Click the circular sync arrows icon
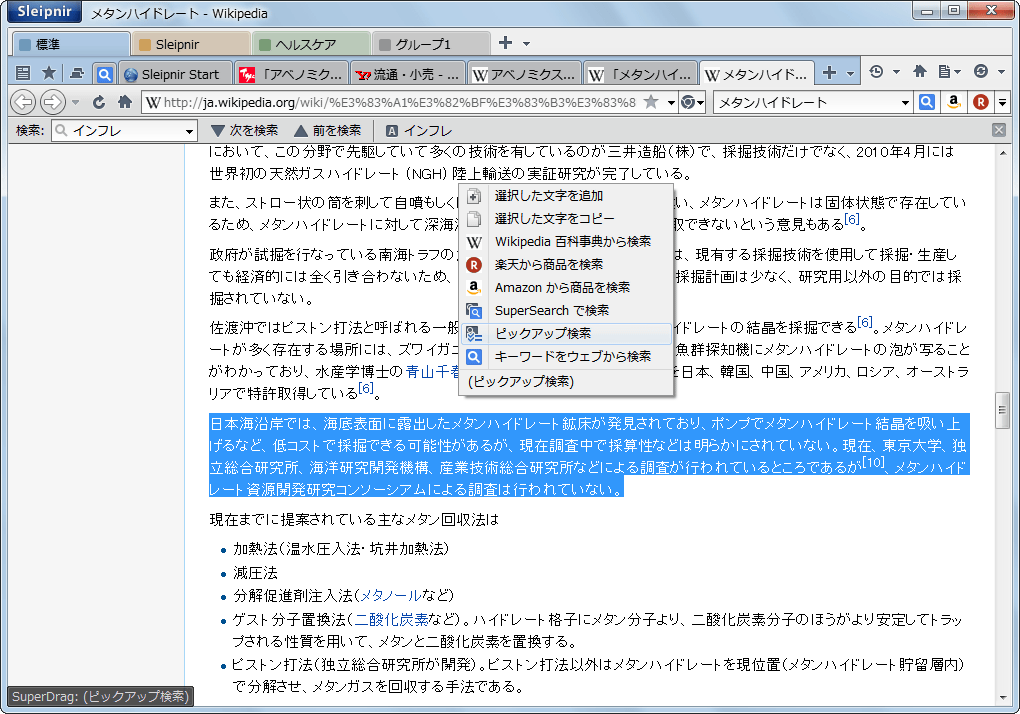The image size is (1020, 714). 981,72
